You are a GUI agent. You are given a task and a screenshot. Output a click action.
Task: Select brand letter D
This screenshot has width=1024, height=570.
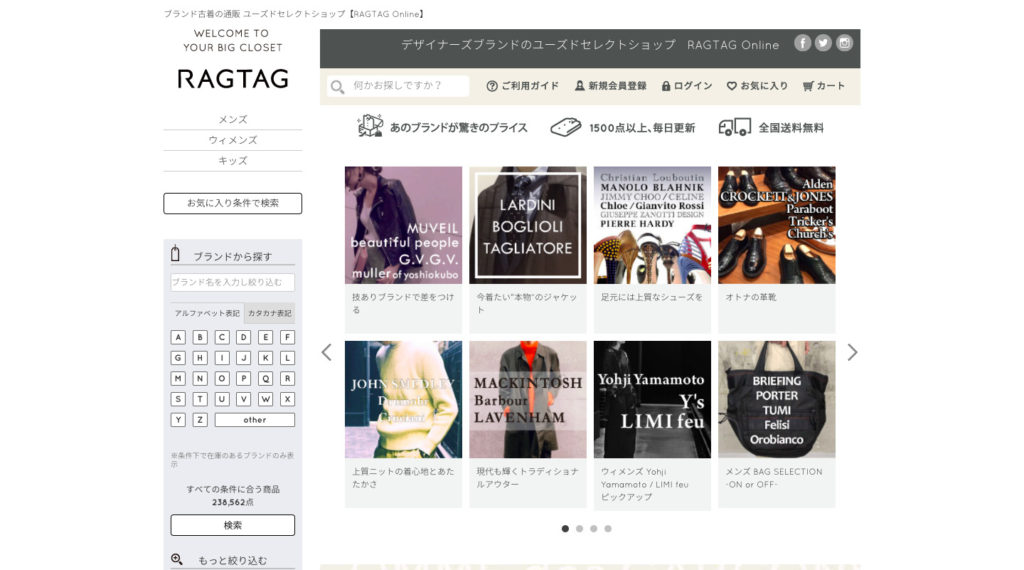(244, 337)
